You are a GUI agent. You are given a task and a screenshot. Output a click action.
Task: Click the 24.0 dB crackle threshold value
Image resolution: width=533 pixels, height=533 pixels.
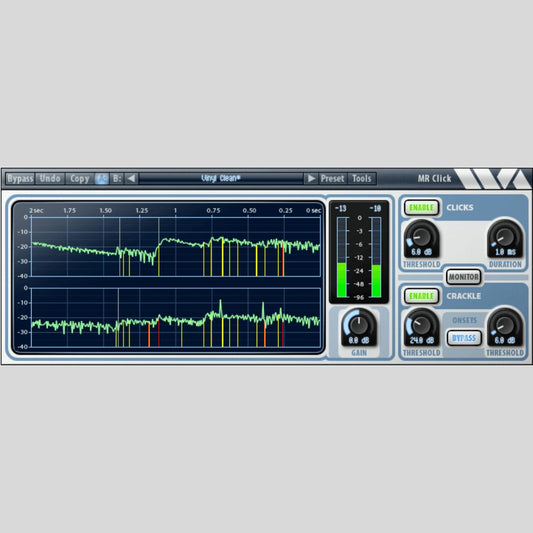point(422,340)
